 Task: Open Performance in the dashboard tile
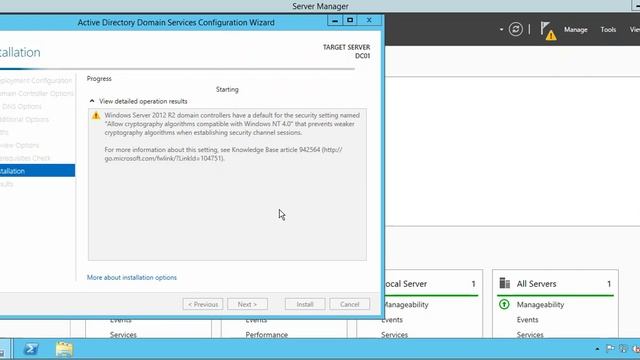click(267, 335)
